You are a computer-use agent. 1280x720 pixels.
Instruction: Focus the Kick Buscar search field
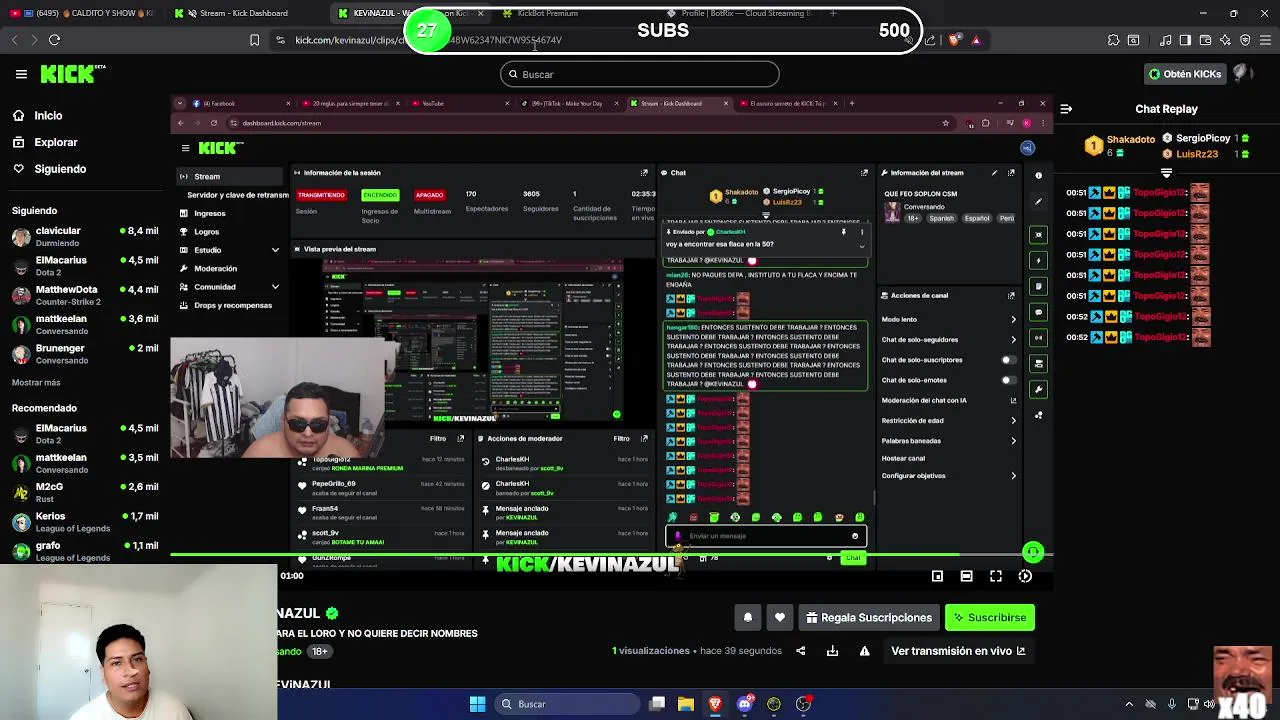click(640, 74)
